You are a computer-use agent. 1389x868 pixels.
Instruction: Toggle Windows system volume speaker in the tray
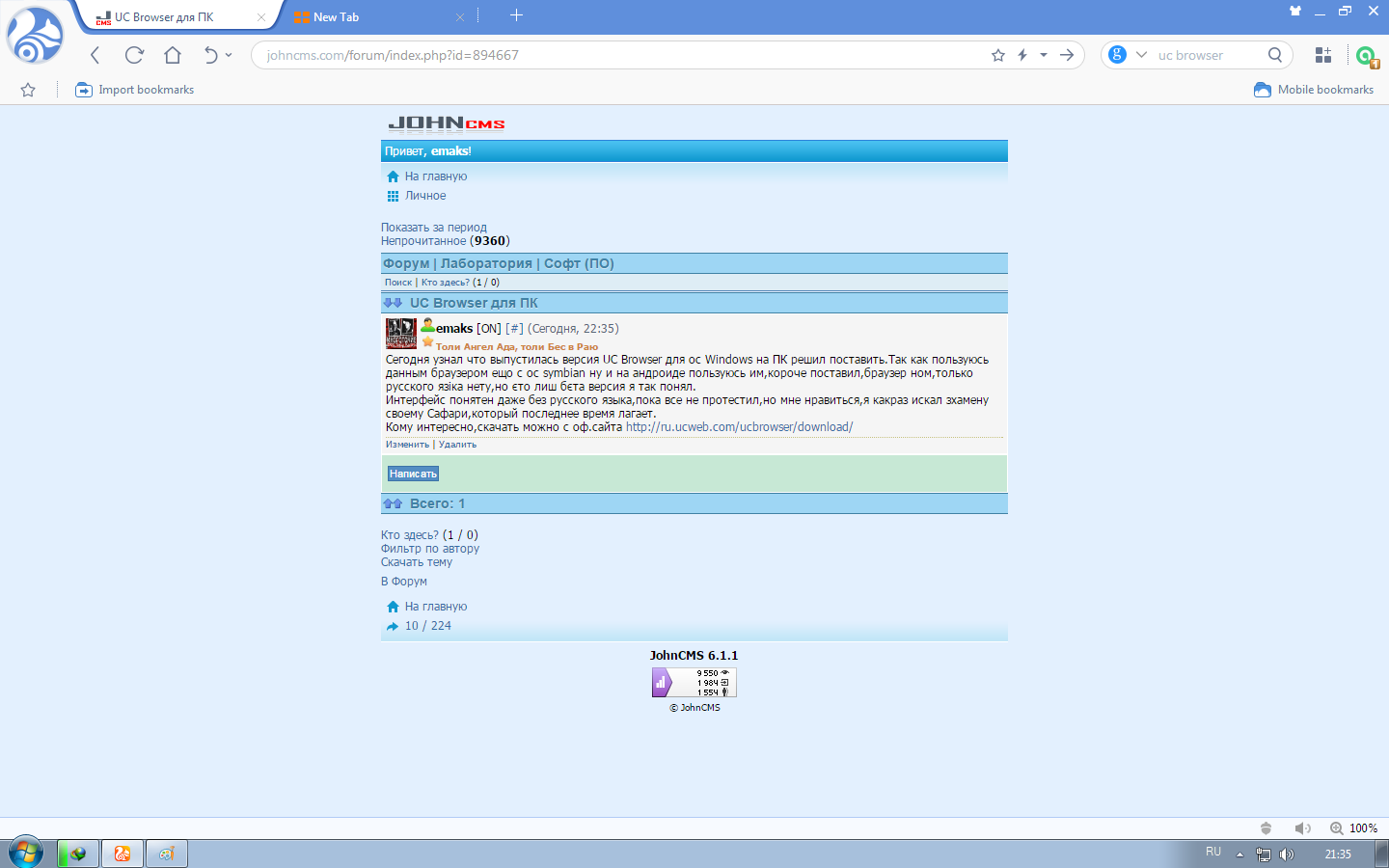point(1287,854)
